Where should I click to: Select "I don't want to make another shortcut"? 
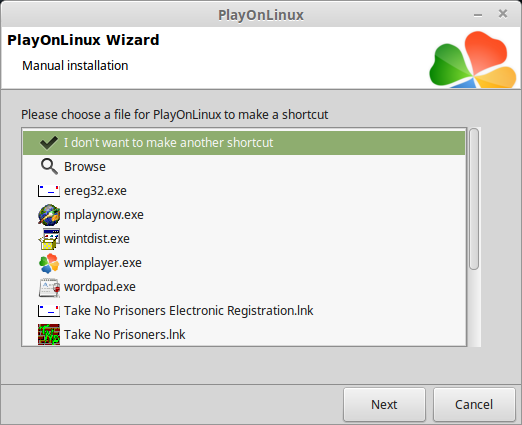pyautogui.click(x=244, y=143)
